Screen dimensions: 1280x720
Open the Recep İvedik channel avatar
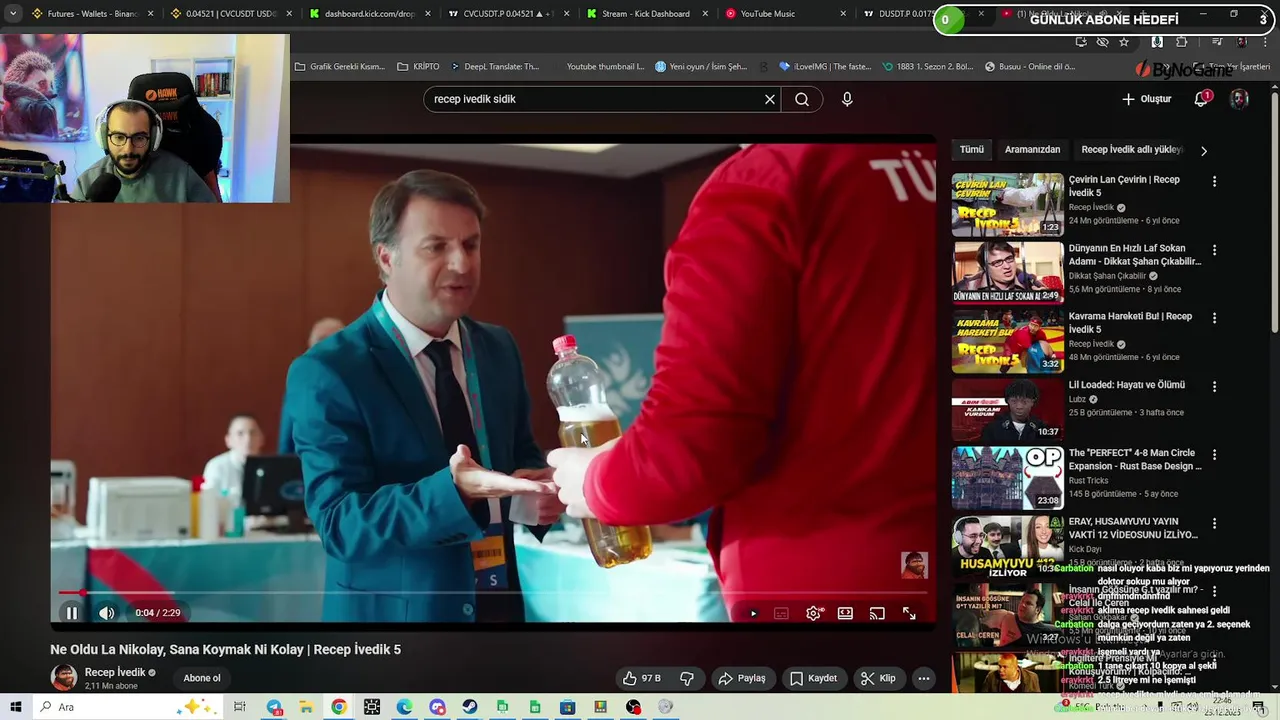64,678
